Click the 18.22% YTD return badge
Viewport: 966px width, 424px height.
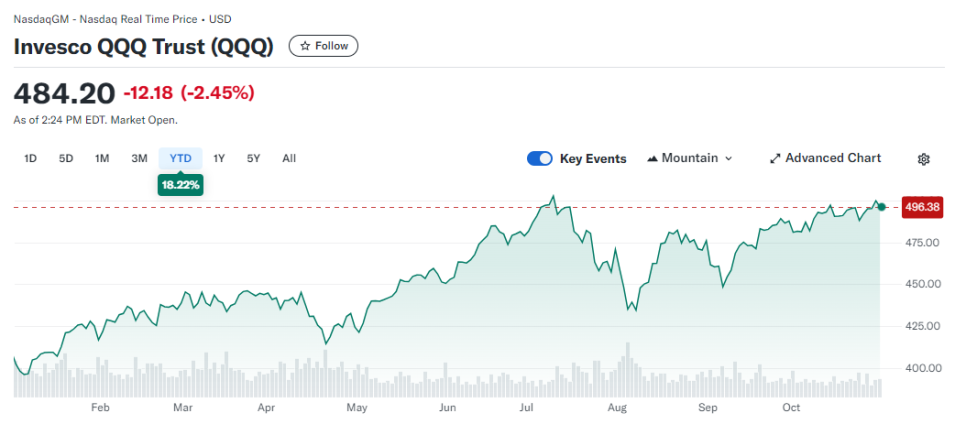(x=181, y=185)
